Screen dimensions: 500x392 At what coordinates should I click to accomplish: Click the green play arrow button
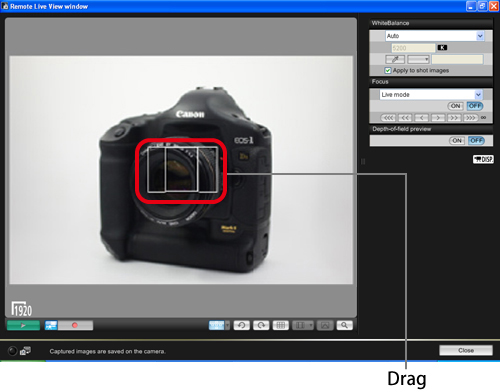point(23,325)
